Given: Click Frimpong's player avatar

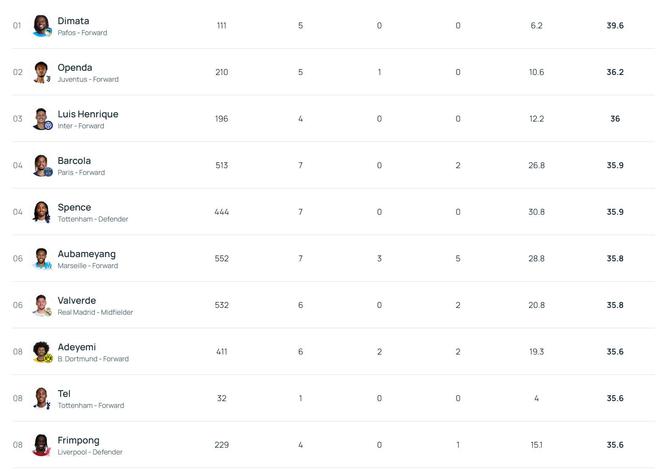Looking at the screenshot, I should (41, 444).
